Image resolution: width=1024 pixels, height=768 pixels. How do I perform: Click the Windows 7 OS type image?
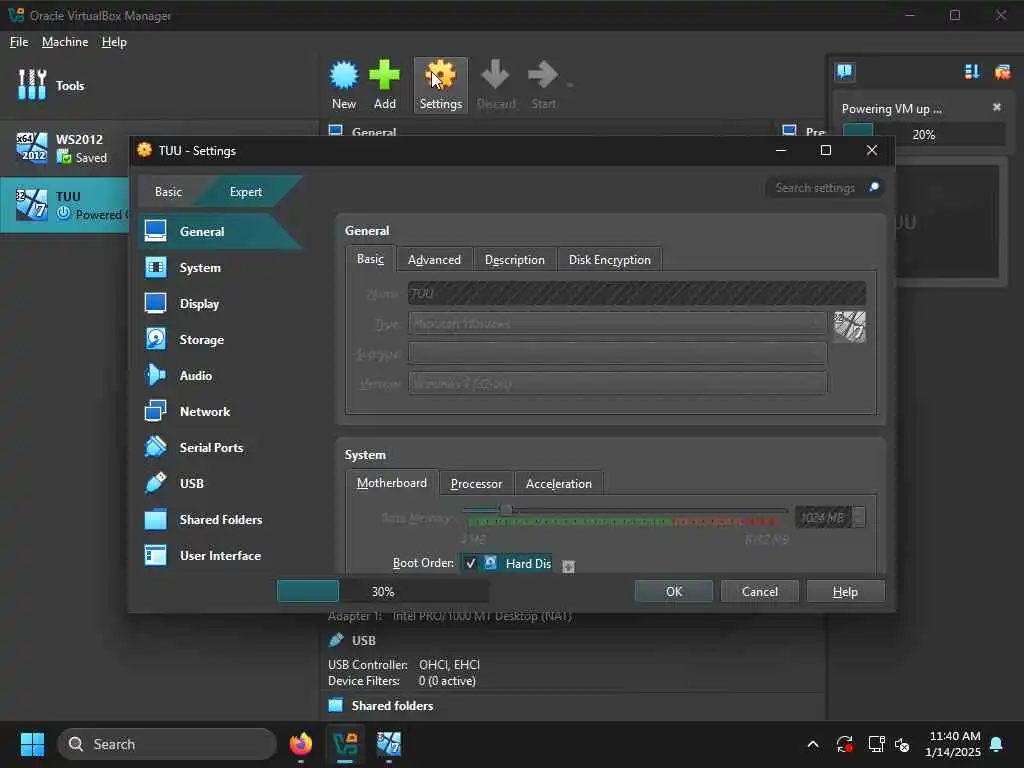[850, 327]
